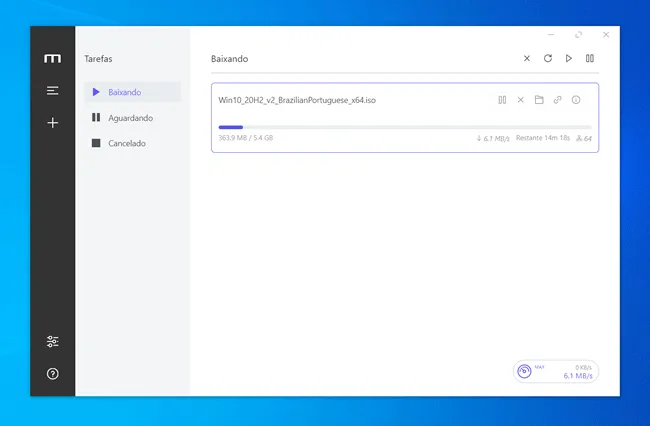
Task: Open the task list menu icon
Action: coord(53,90)
